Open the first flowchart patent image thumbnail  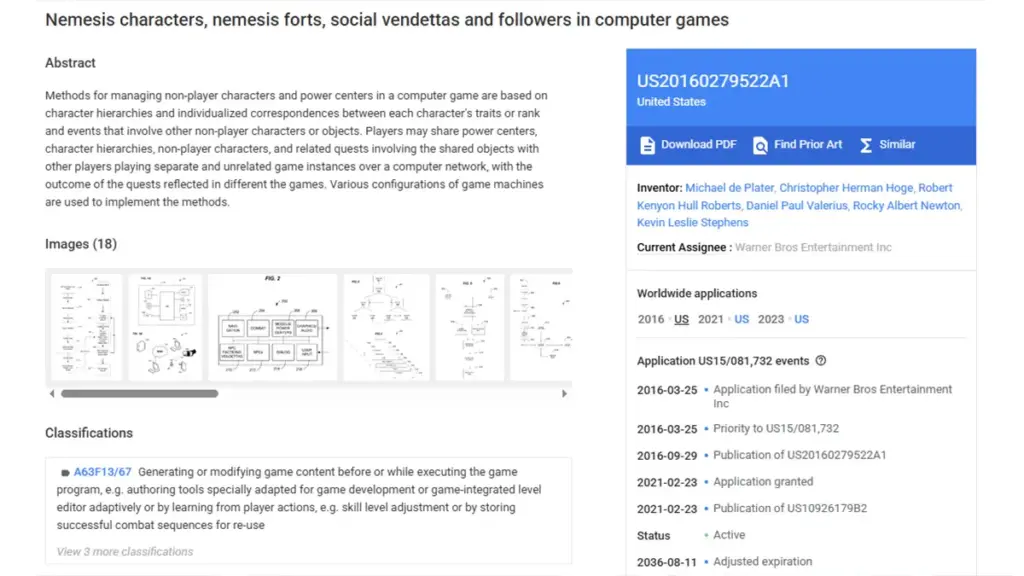[86, 327]
